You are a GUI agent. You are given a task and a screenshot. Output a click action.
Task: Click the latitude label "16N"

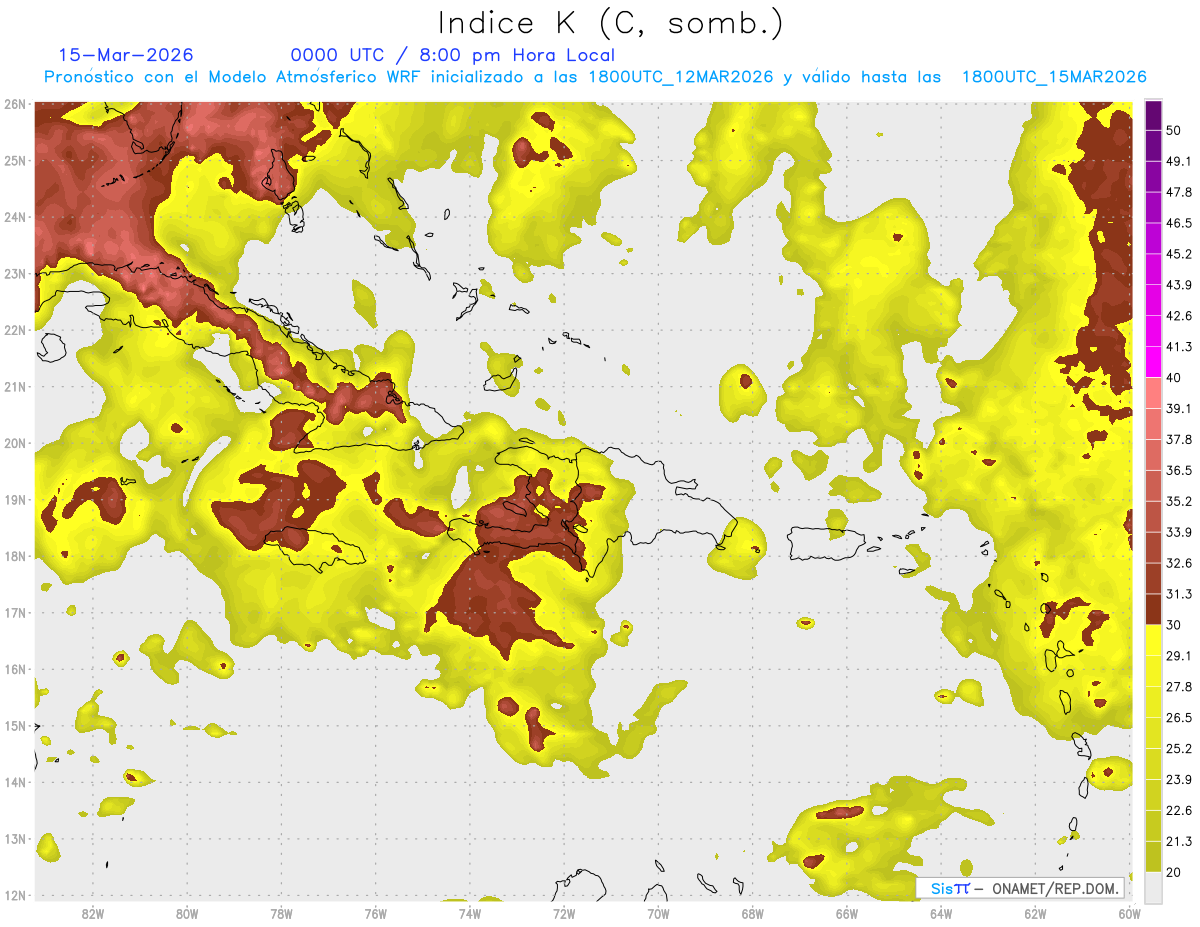click(15, 669)
